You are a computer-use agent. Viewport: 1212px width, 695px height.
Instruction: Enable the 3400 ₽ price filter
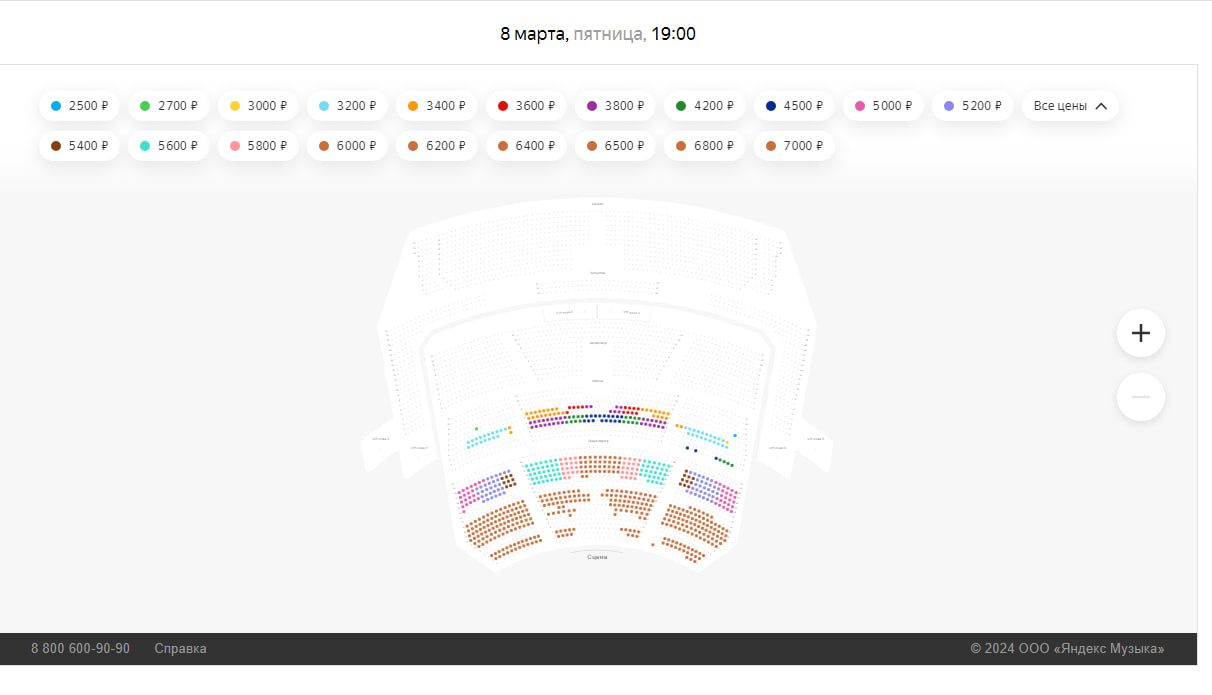436,106
